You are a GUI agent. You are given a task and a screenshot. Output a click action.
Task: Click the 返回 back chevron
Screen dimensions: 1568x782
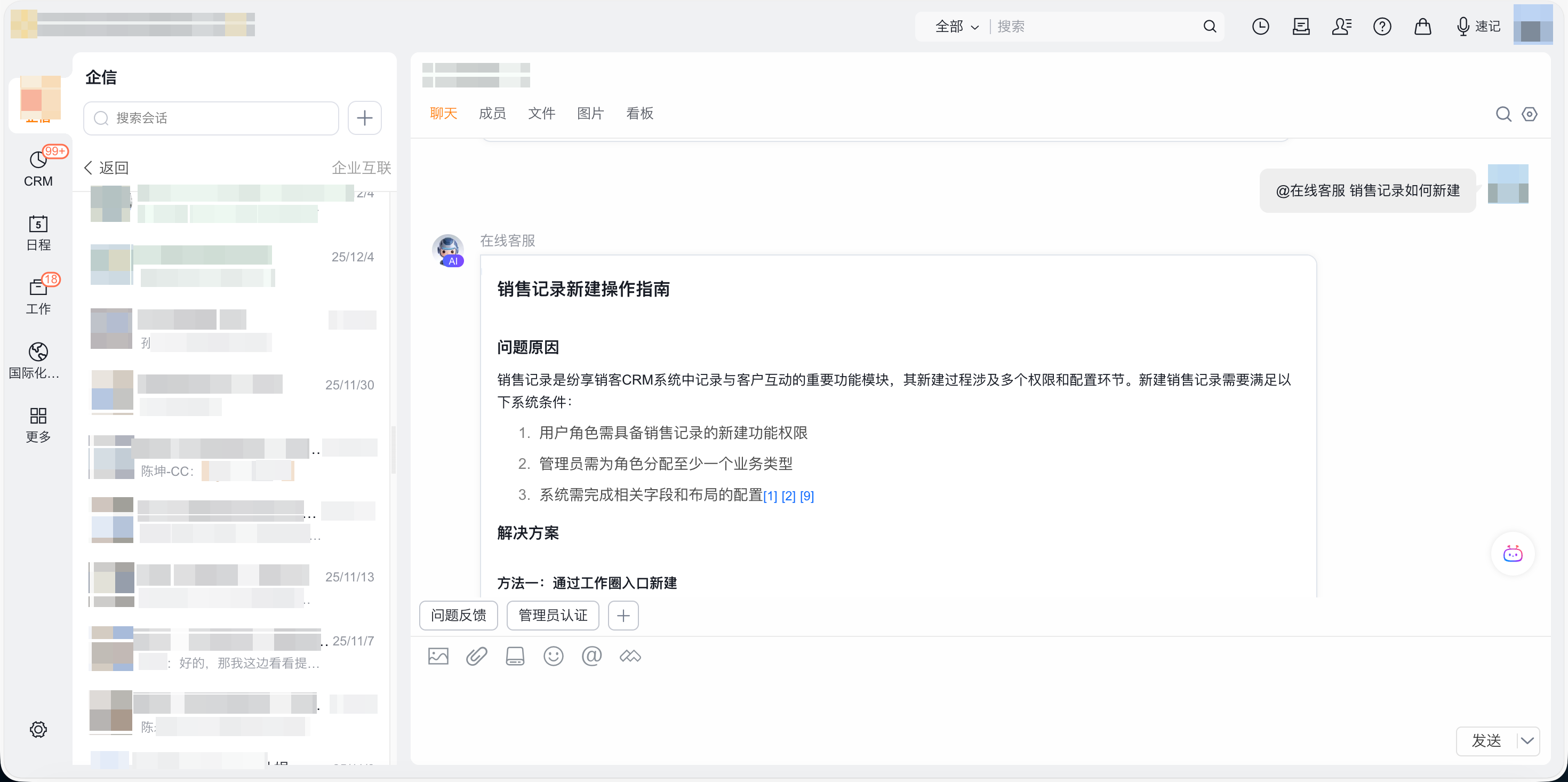click(x=89, y=167)
